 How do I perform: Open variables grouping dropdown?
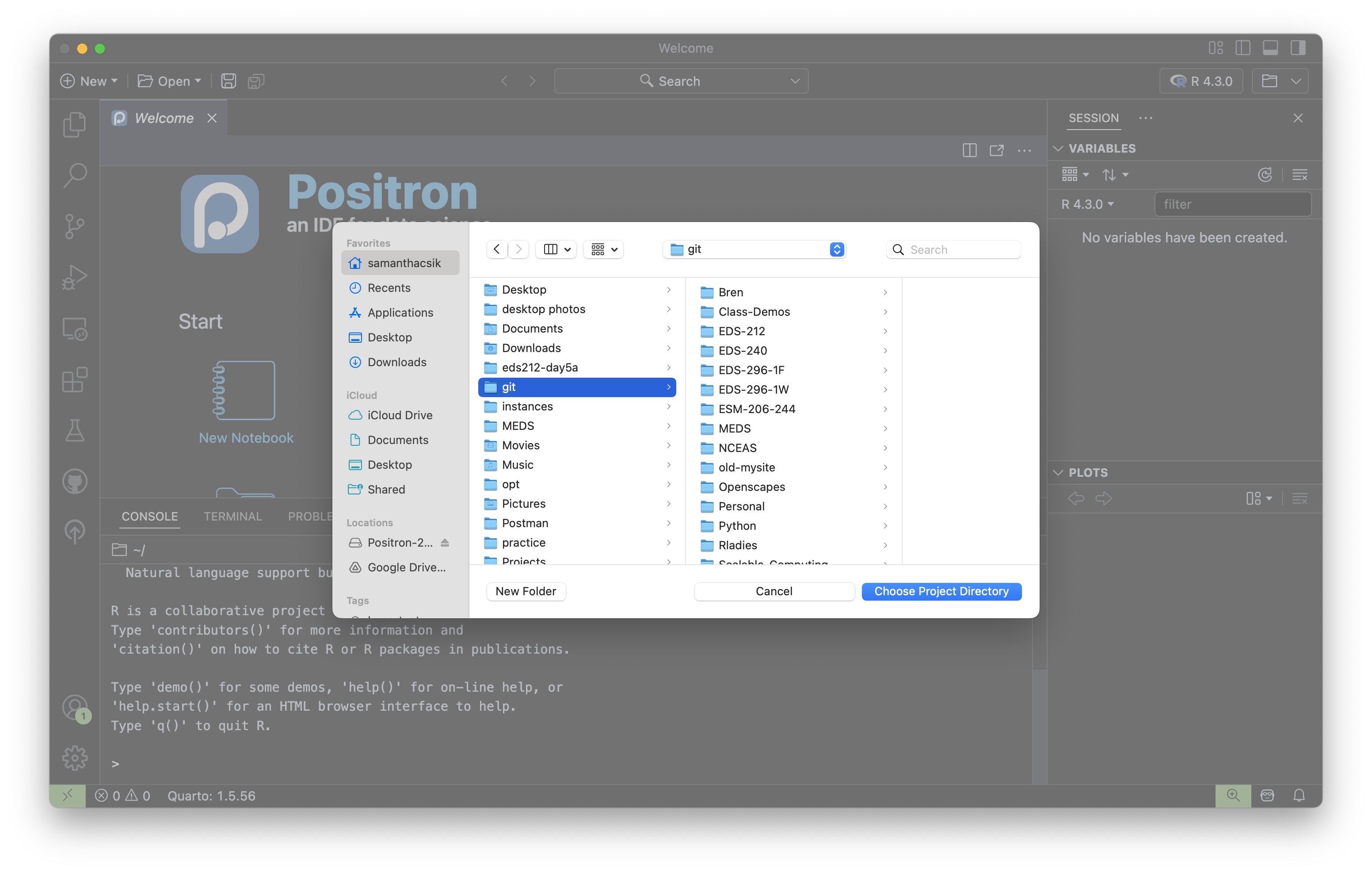coord(1075,175)
